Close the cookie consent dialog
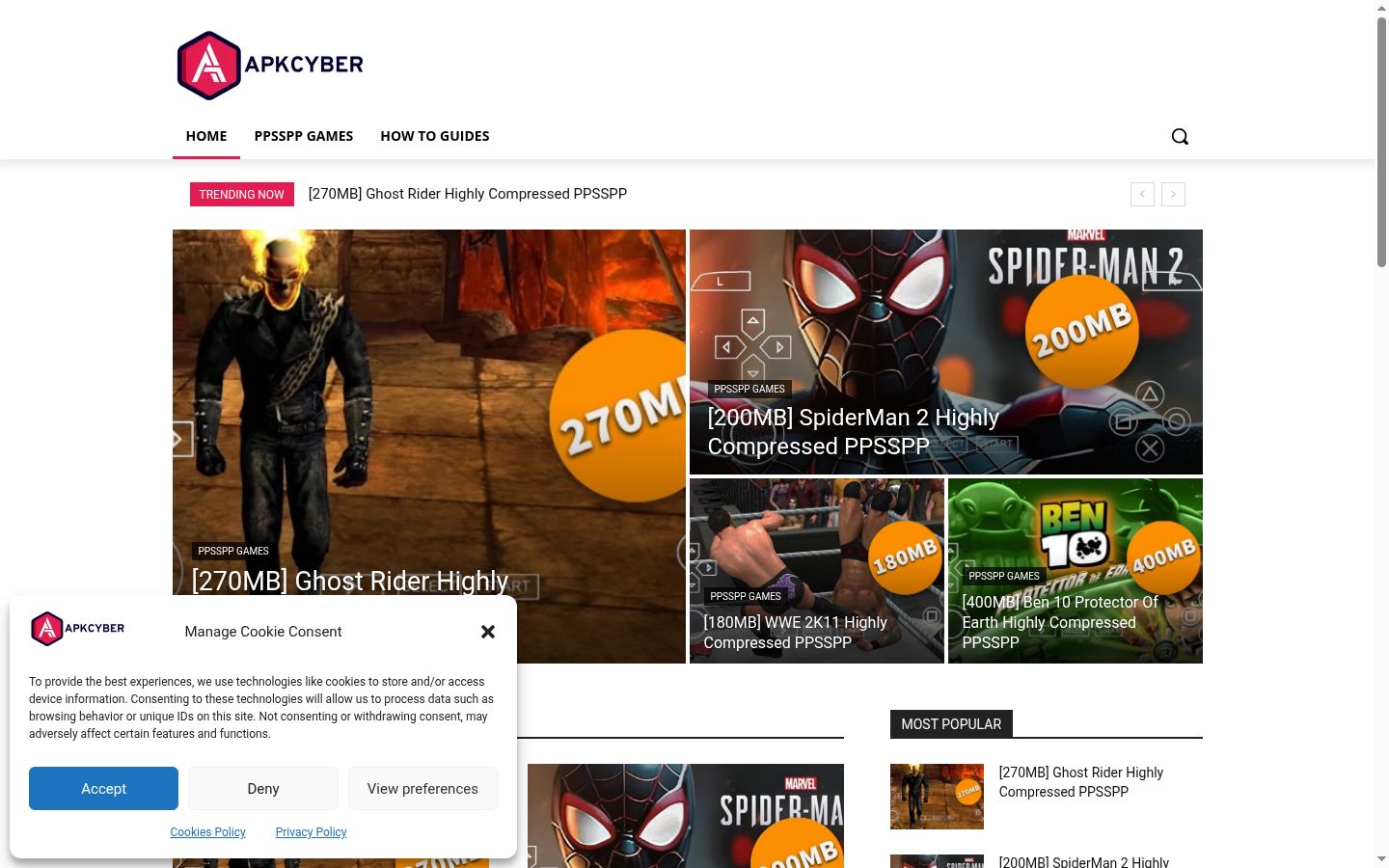 coord(488,632)
